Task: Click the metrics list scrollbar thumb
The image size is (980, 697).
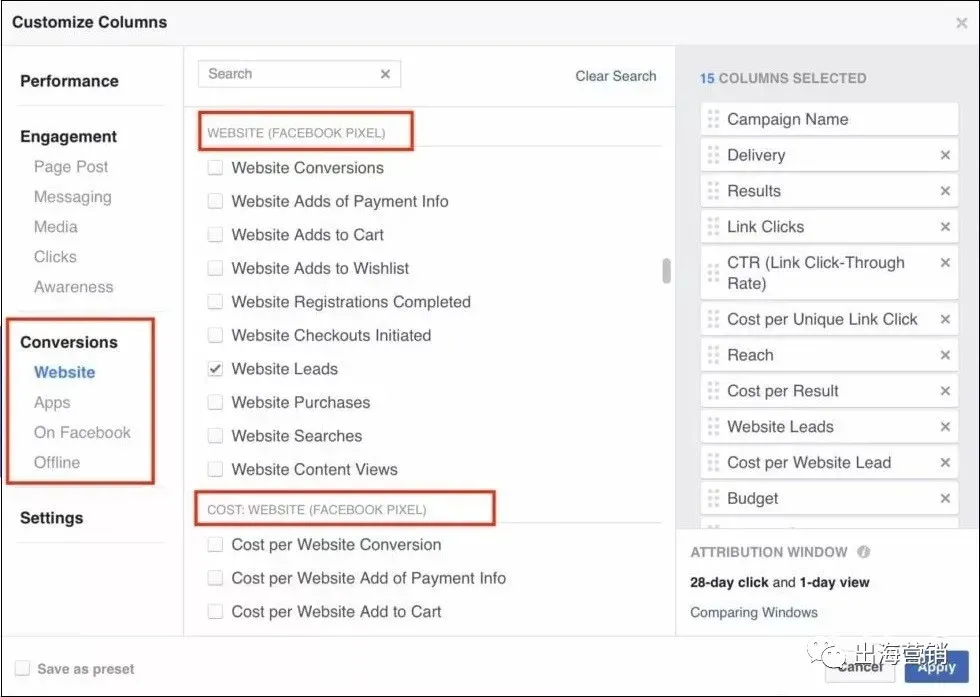Action: pyautogui.click(x=667, y=271)
